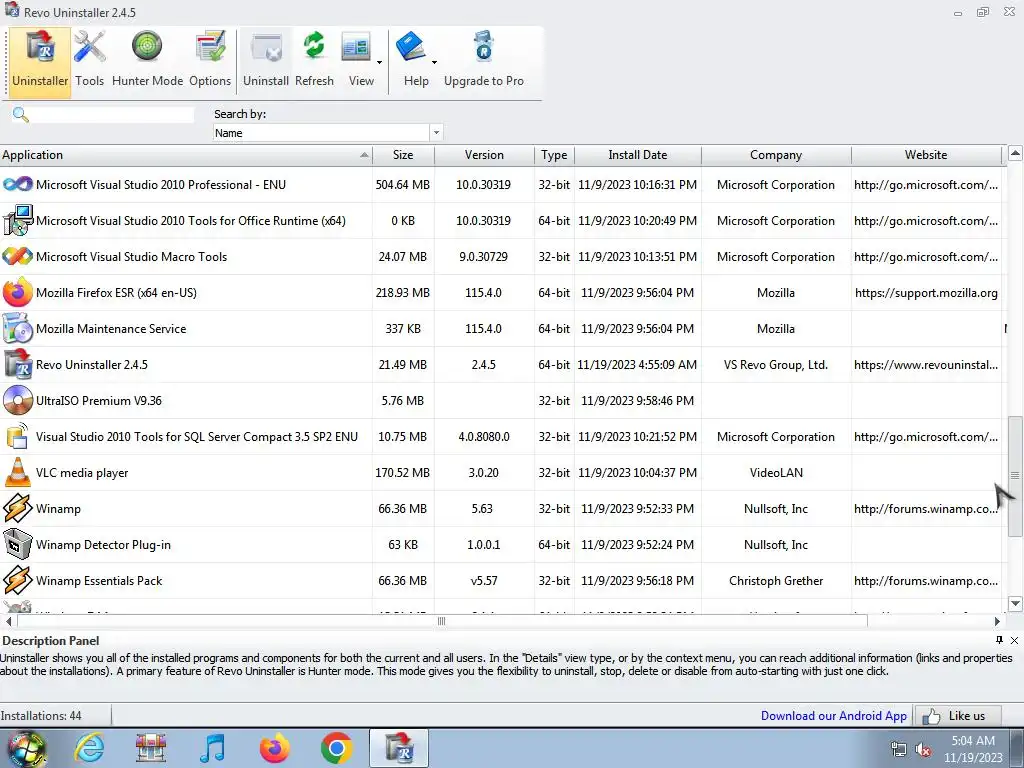Image resolution: width=1024 pixels, height=768 pixels.
Task: Select the Winamp application name
Action: (x=58, y=509)
